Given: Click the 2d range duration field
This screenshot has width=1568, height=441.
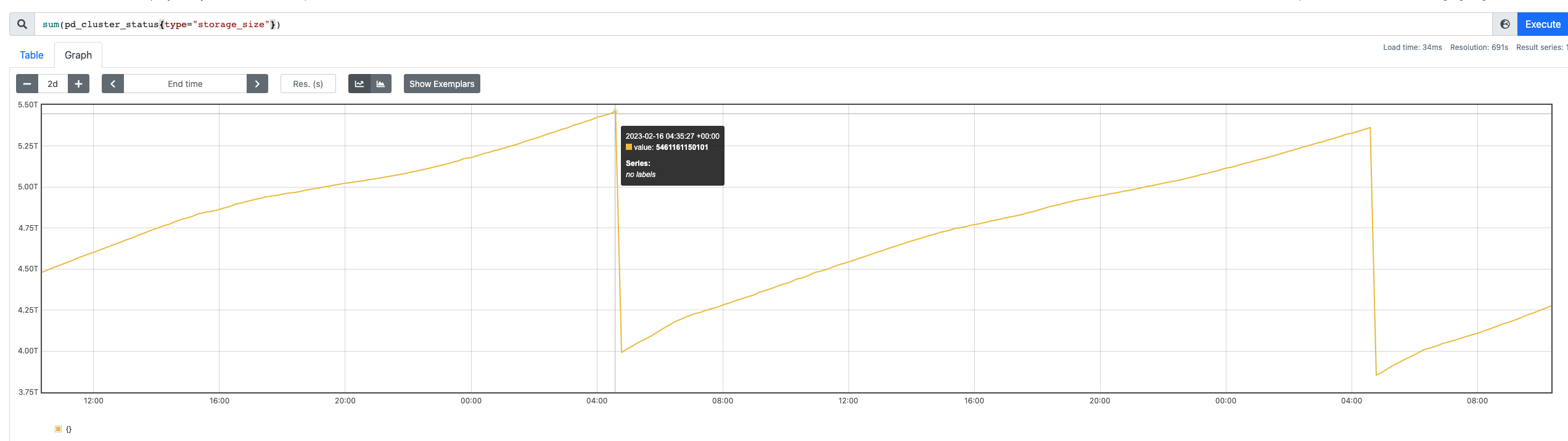Looking at the screenshot, I should tap(53, 84).
